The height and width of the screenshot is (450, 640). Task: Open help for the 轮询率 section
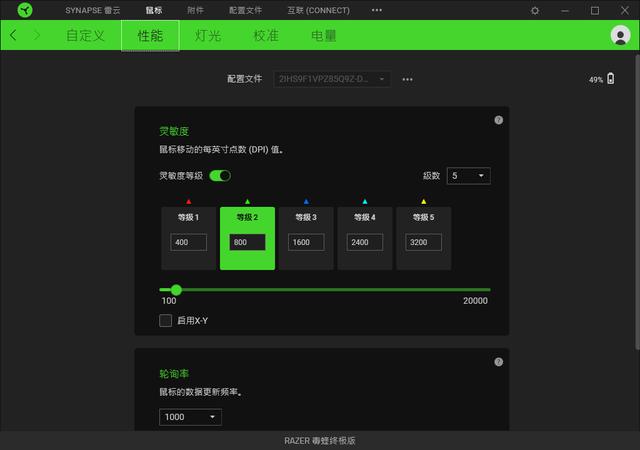pos(498,362)
